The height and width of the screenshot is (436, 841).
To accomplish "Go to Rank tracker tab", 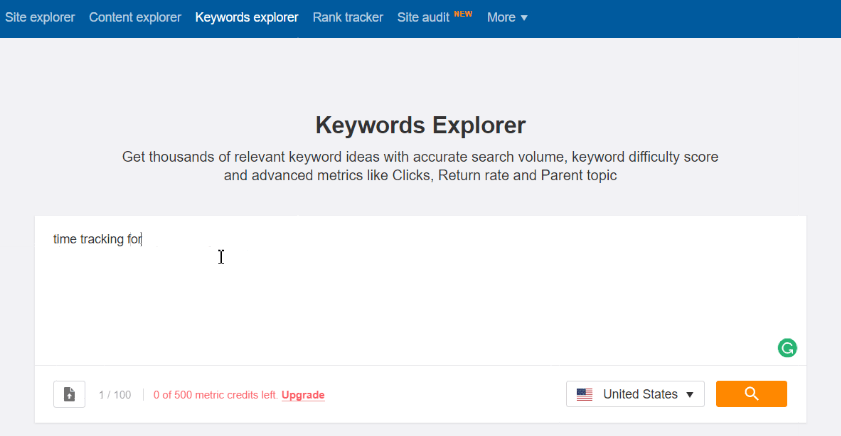I will pyautogui.click(x=348, y=18).
